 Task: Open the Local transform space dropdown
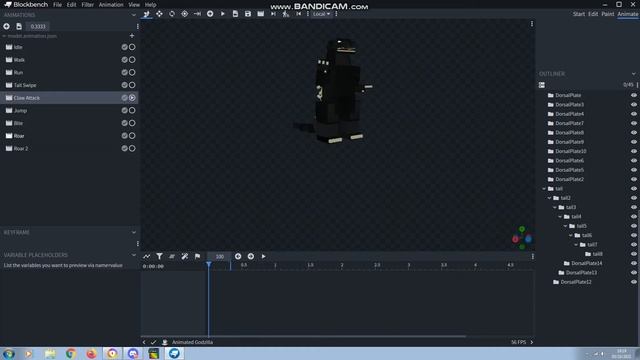tap(322, 14)
